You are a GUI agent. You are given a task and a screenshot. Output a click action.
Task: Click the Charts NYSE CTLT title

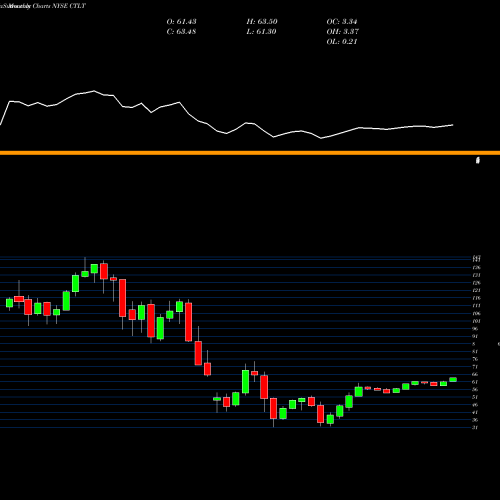click(59, 6)
